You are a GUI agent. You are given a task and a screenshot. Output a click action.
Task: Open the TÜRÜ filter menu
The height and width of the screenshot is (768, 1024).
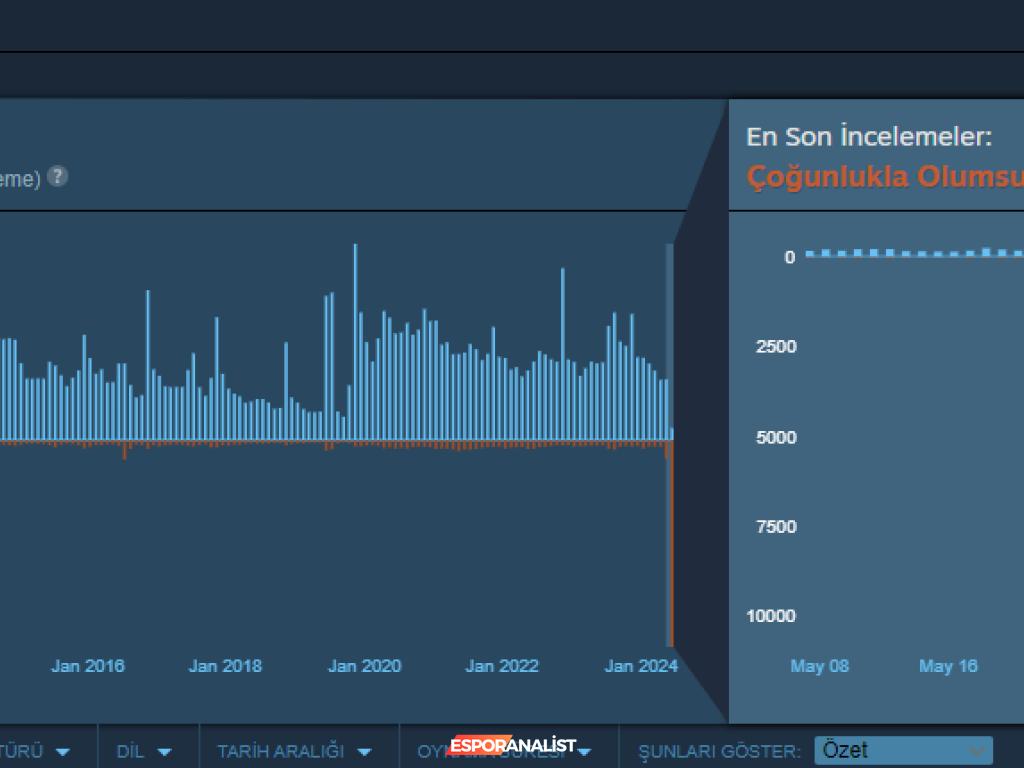(x=35, y=750)
